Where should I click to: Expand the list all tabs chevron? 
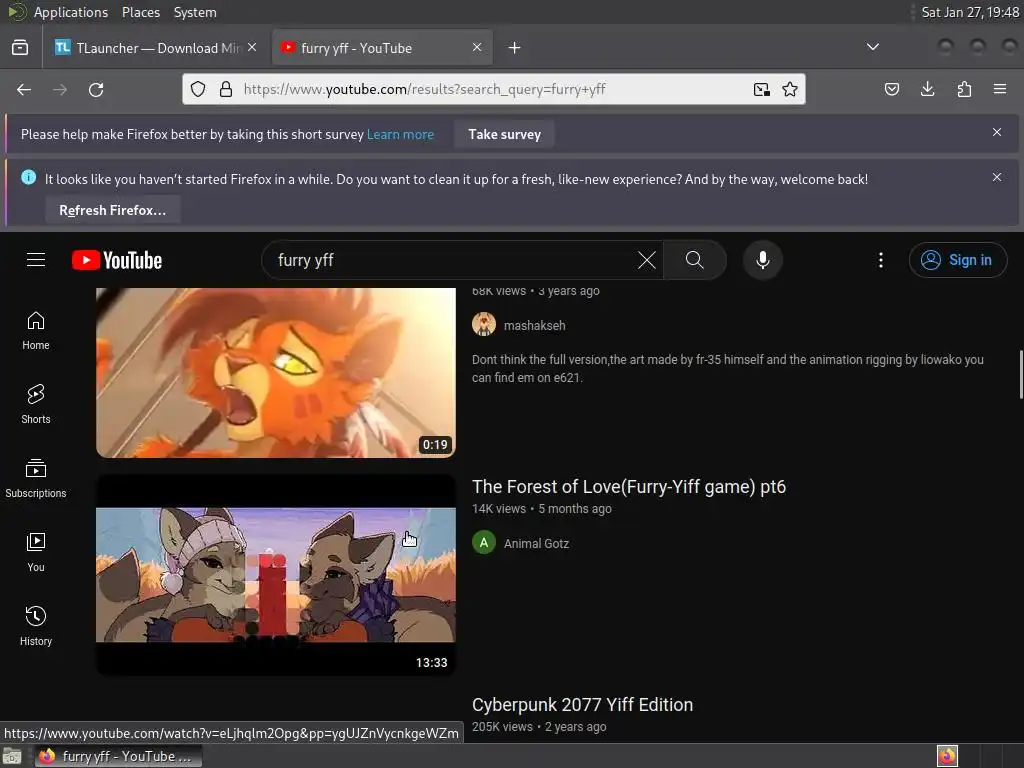(872, 47)
